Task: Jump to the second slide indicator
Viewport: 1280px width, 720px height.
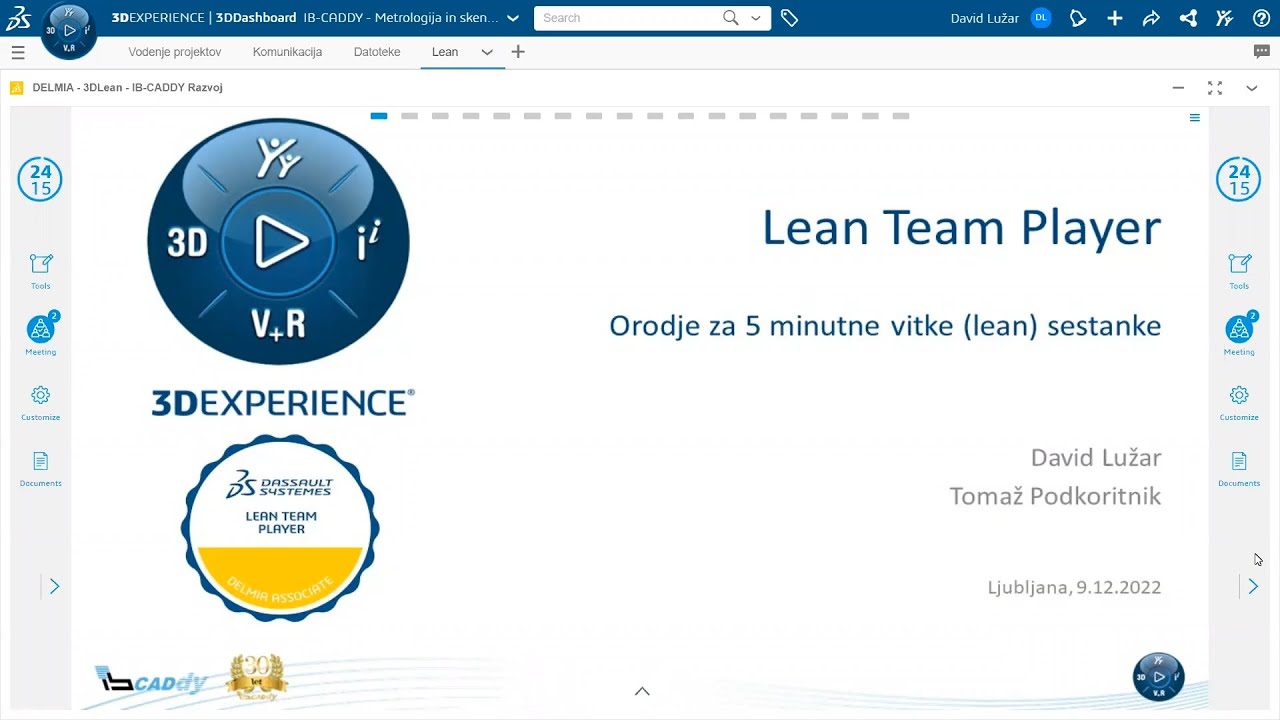Action: (409, 116)
